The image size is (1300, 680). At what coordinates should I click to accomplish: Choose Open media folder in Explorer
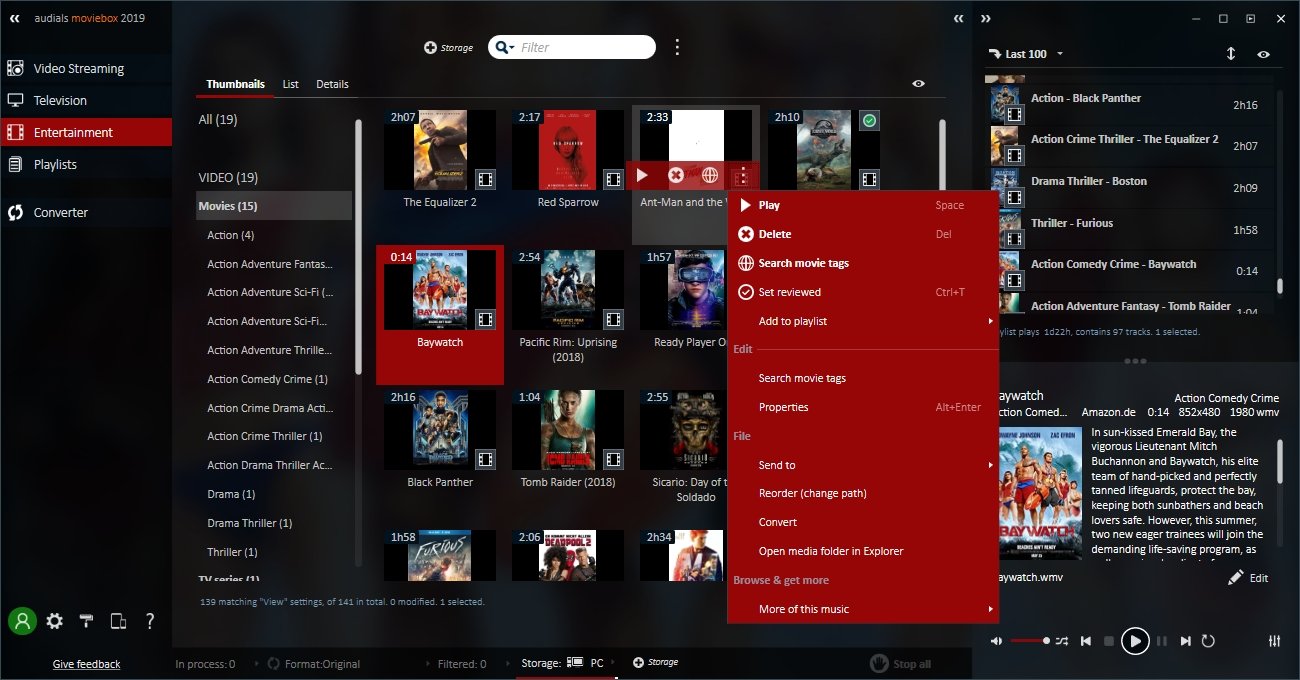pos(863,551)
